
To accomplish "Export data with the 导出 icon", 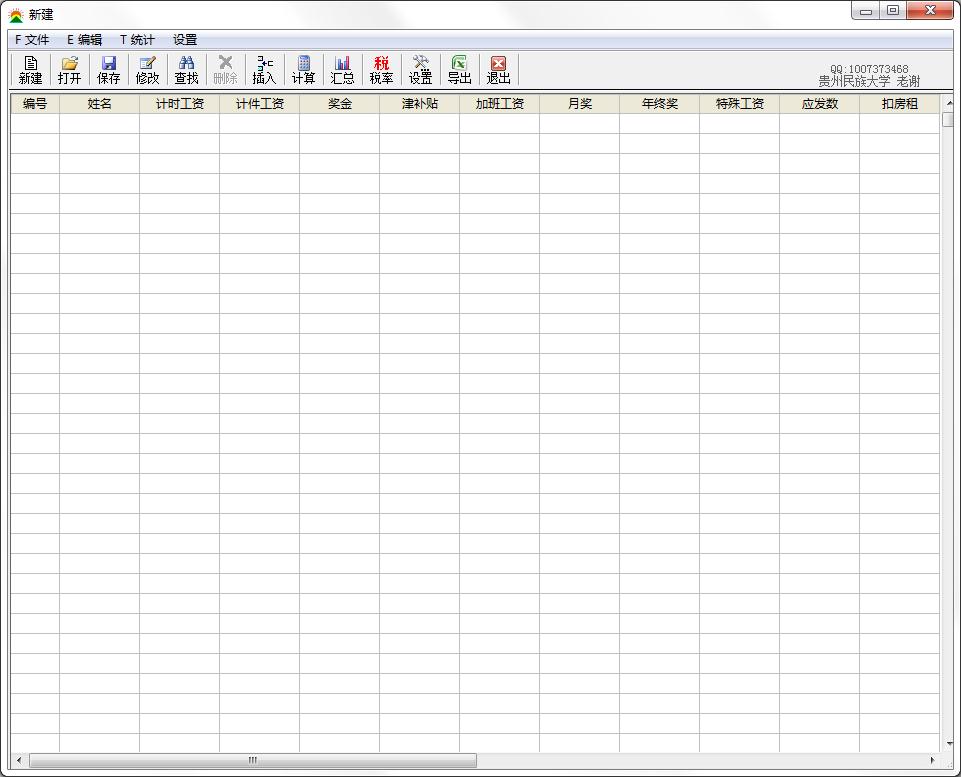I will 459,70.
